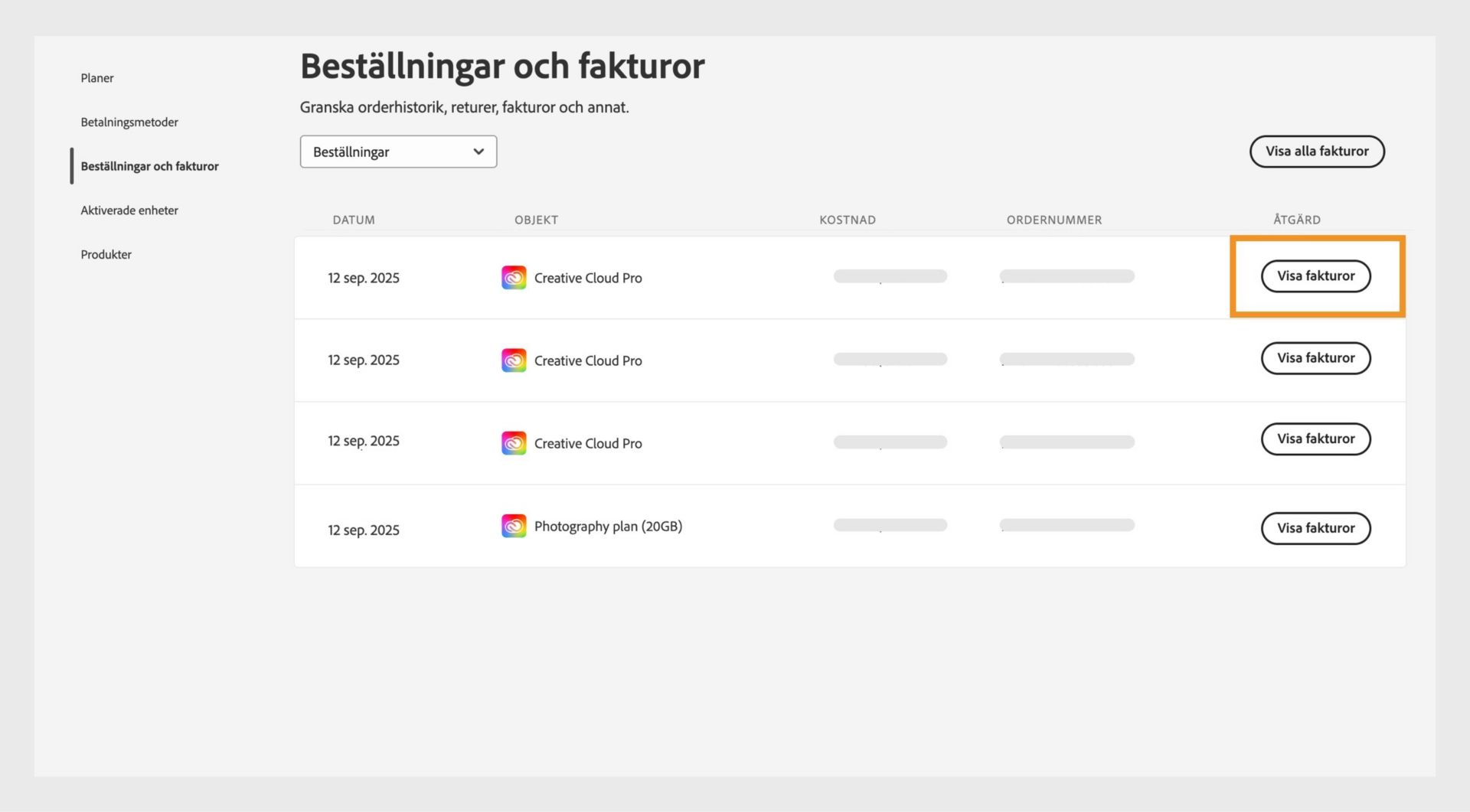Click the OBJEKT column header

click(536, 220)
